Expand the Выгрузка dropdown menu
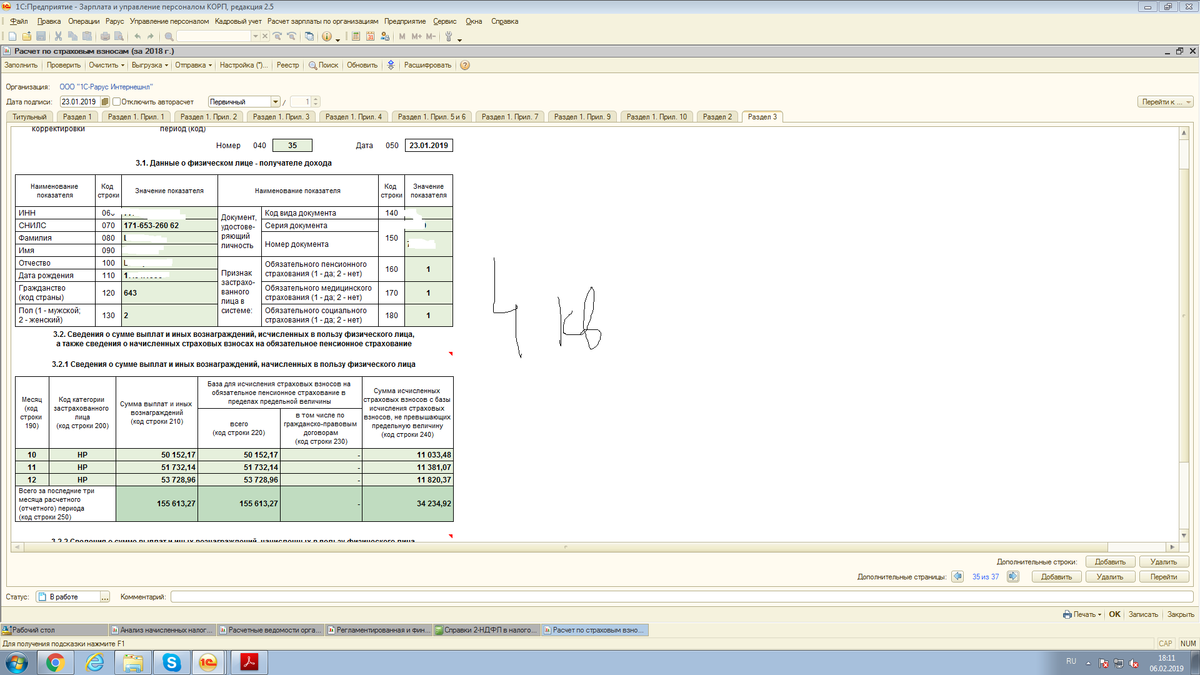This screenshot has height=675, width=1200. [150, 65]
